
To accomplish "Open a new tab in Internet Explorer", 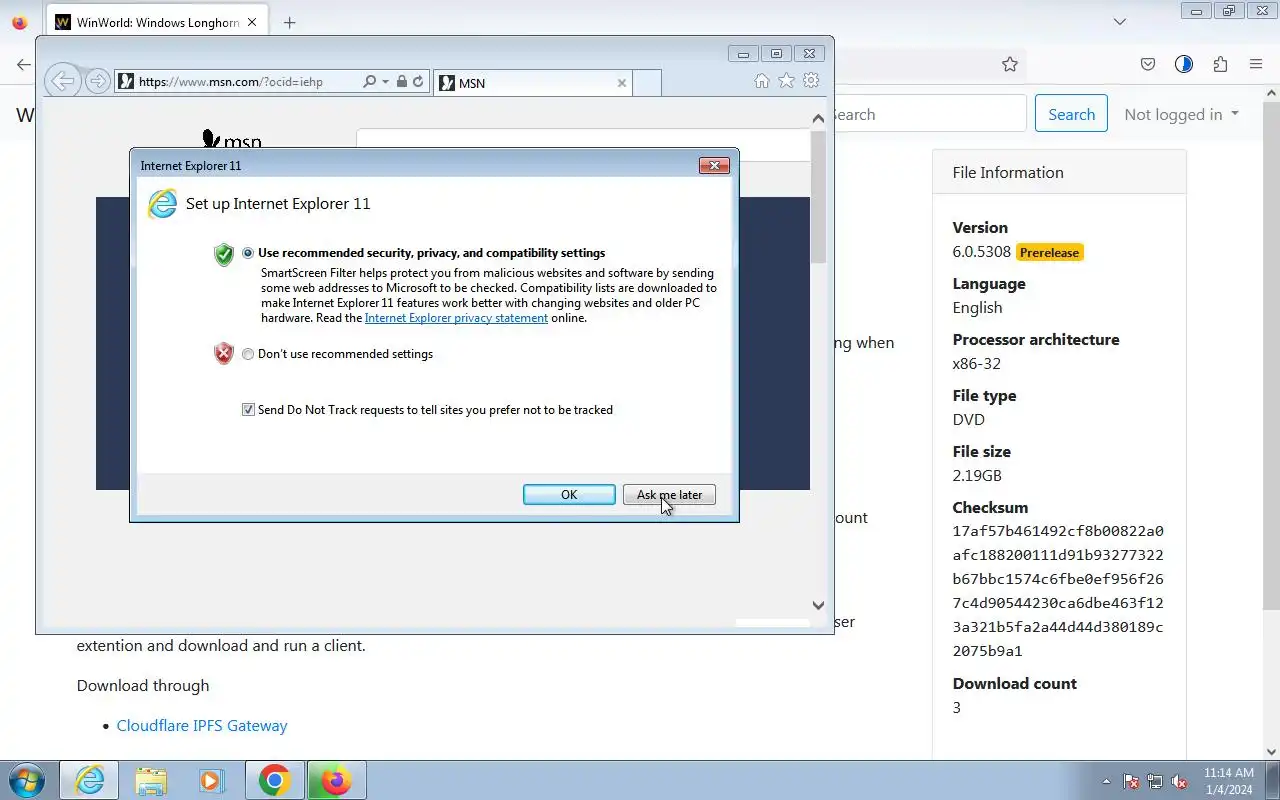I will click(647, 83).
